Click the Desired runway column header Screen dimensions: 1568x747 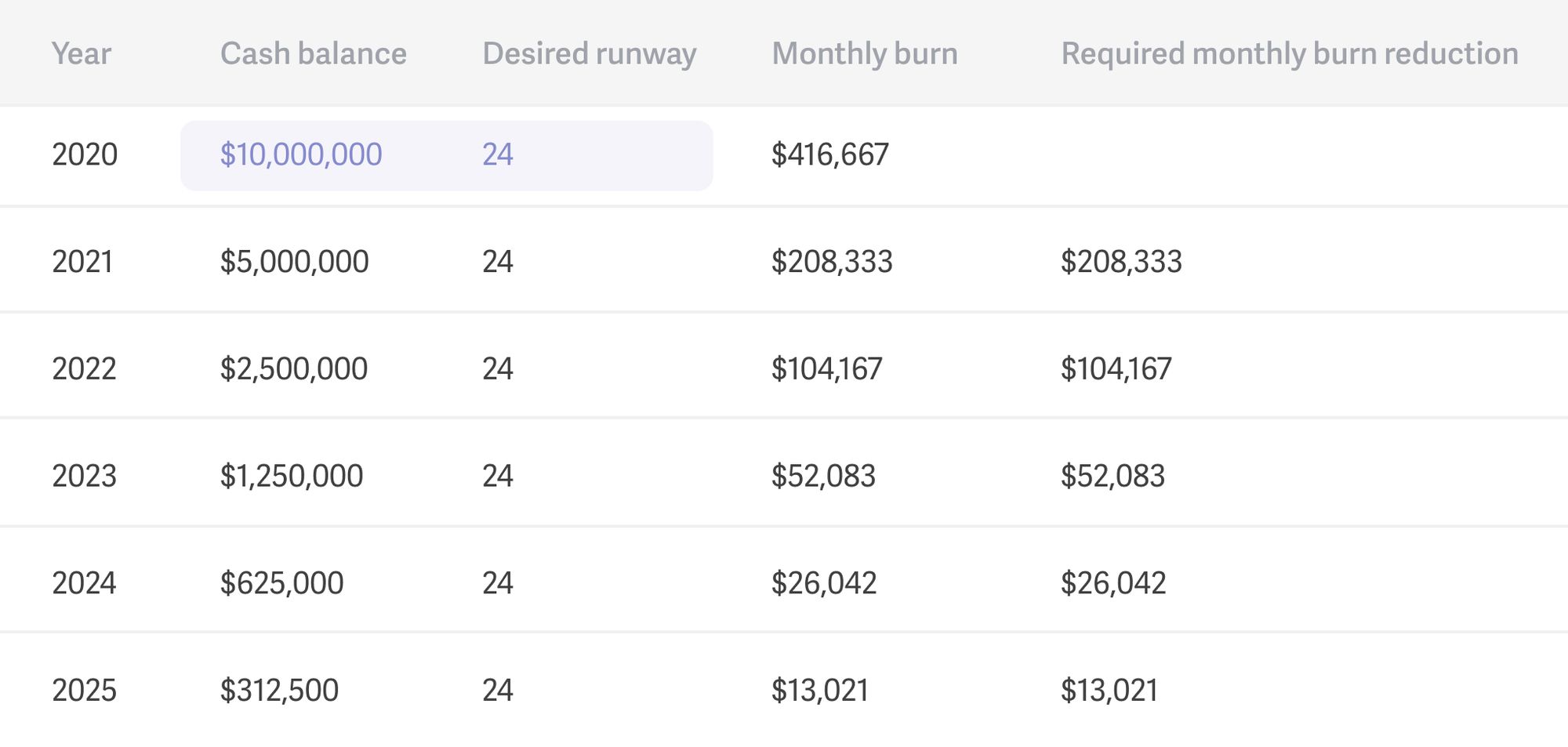(589, 53)
